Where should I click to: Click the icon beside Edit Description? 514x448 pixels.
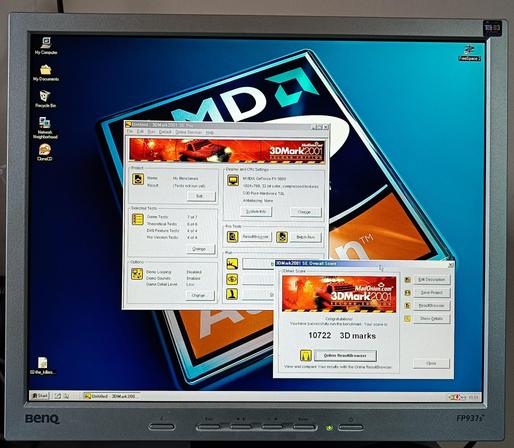(x=408, y=280)
